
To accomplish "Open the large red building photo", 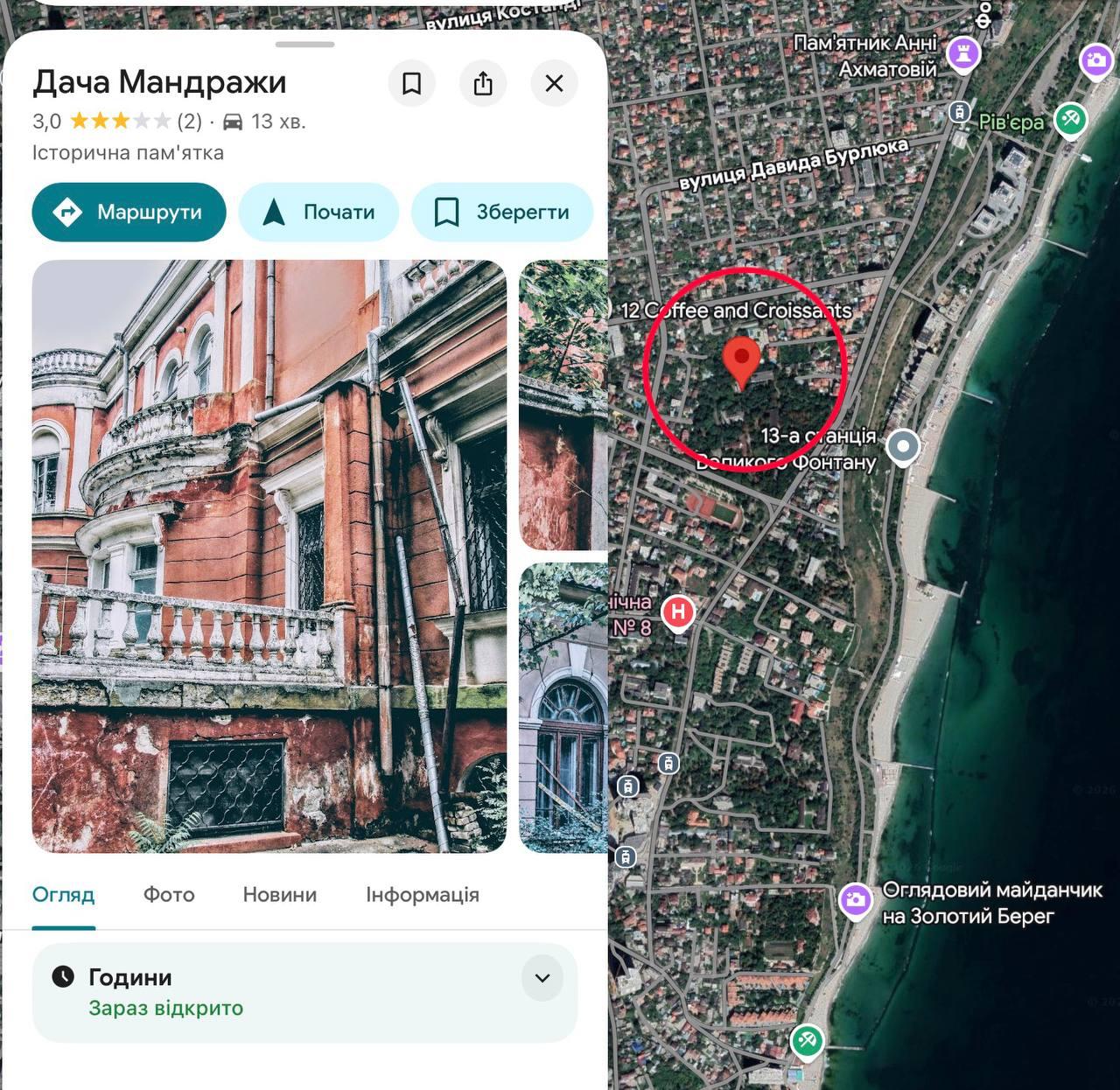I will click(x=269, y=555).
